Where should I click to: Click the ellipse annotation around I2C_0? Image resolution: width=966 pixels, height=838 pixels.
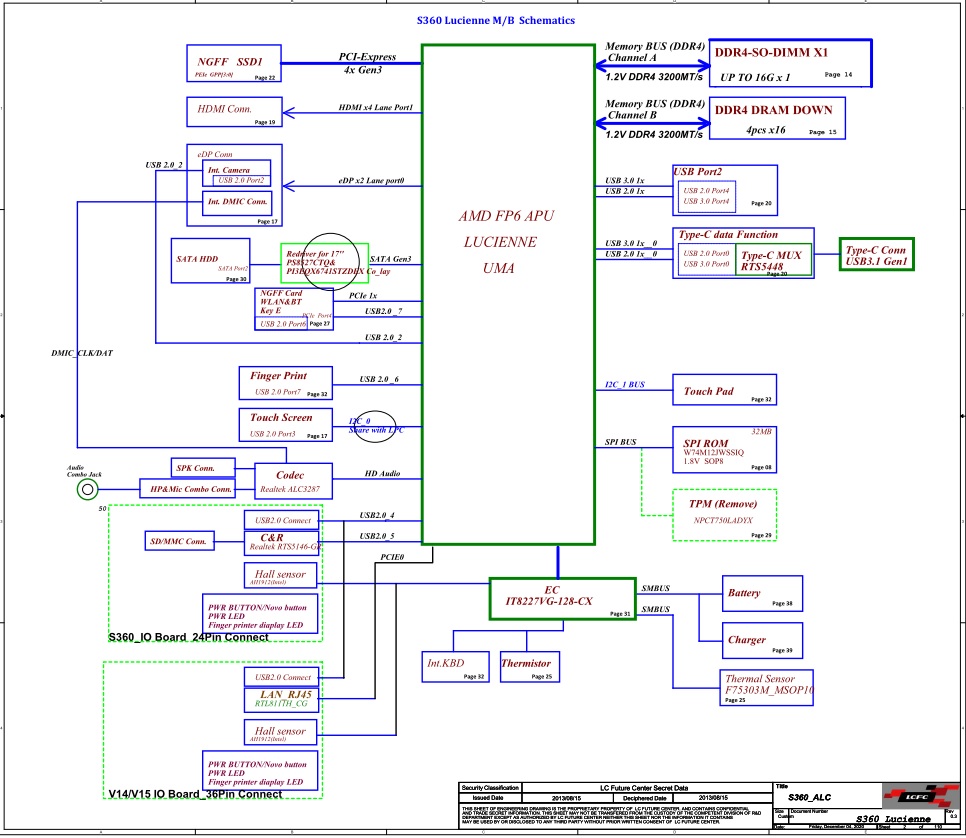pos(372,427)
